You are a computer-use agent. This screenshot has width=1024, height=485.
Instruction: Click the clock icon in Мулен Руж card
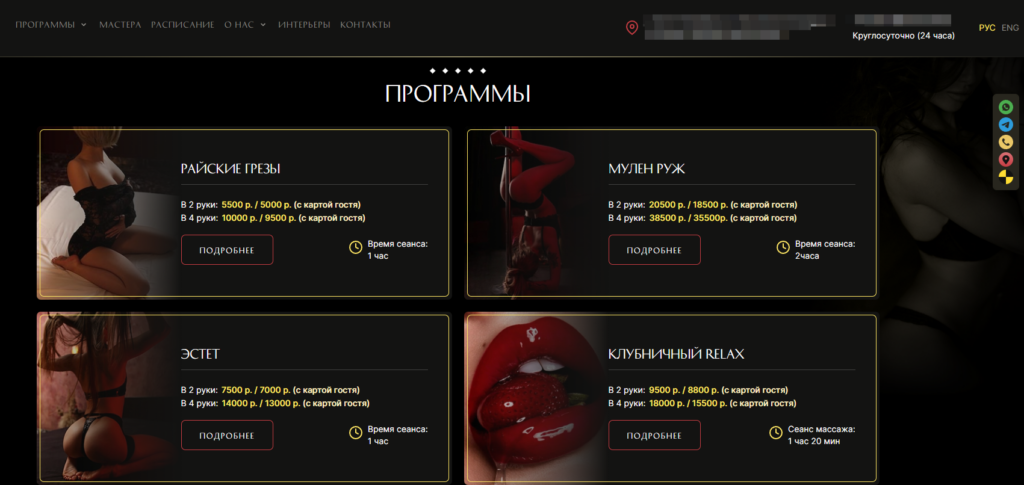click(782, 247)
